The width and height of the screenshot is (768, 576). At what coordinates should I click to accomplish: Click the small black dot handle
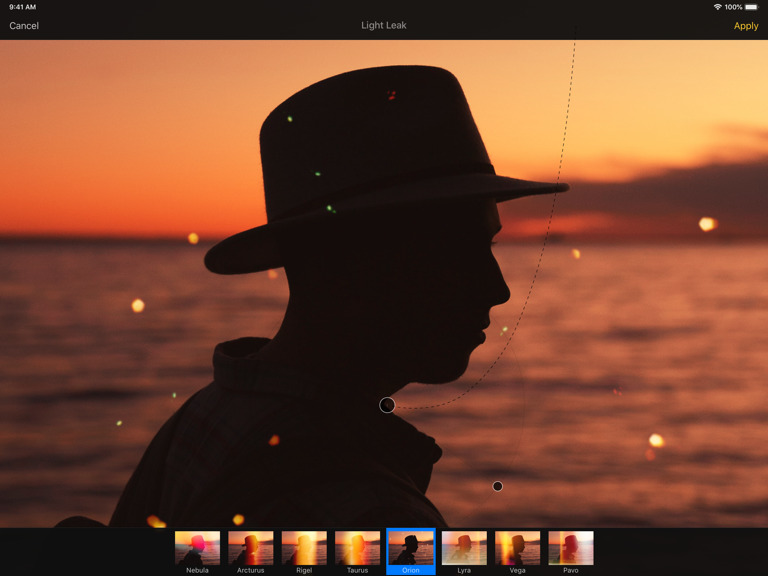(x=497, y=487)
